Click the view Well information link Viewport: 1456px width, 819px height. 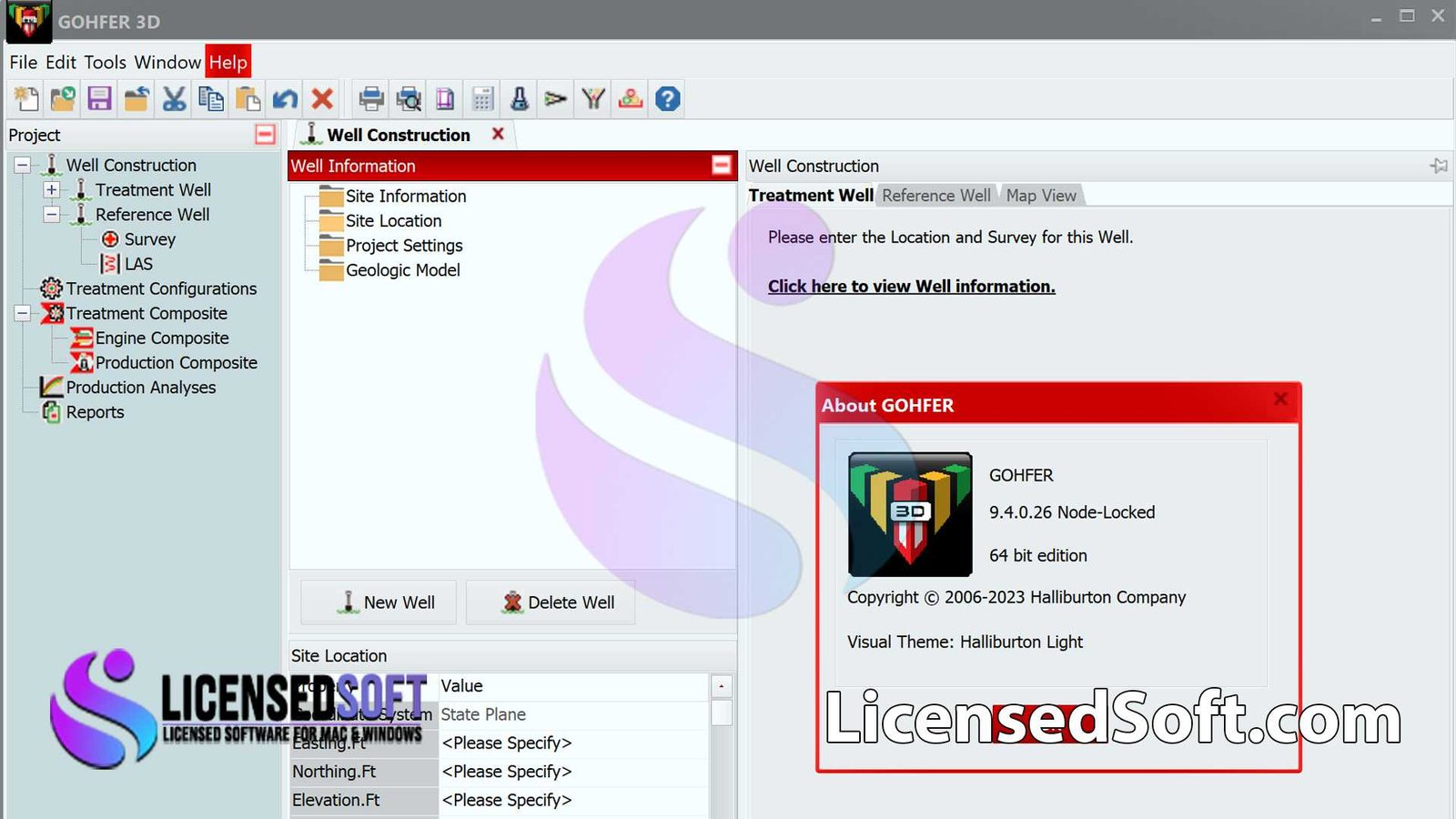click(x=911, y=286)
